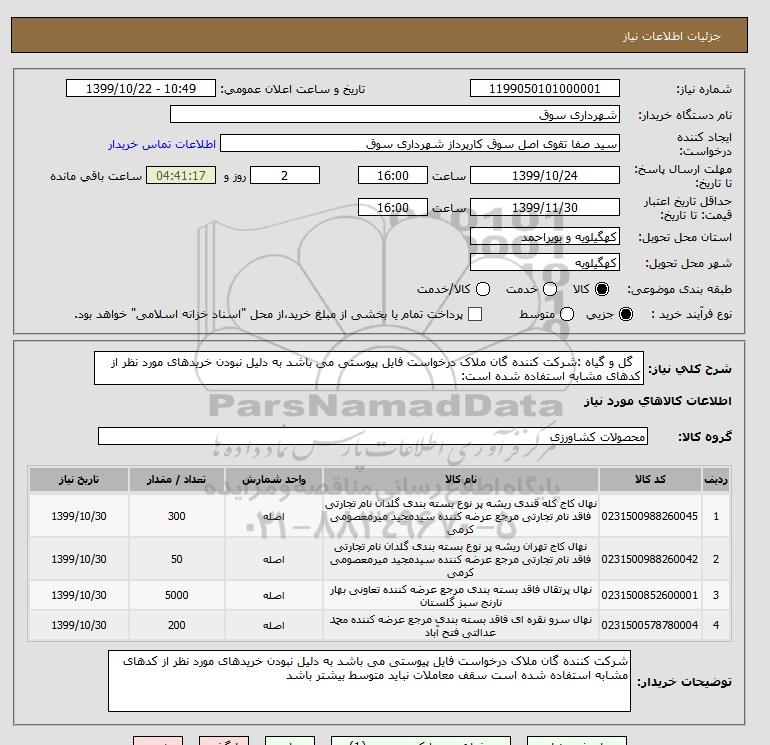
Task: Click product code 0231500988260042
Action: 650,559
